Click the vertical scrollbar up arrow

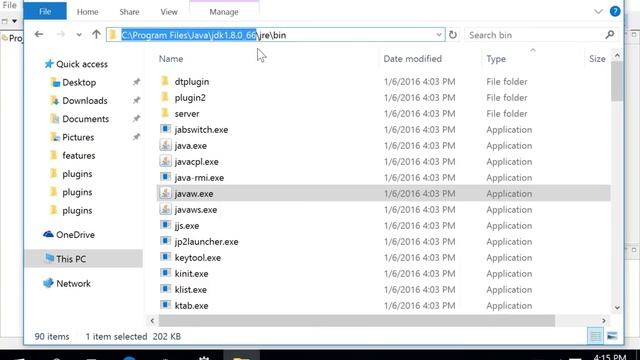617,56
